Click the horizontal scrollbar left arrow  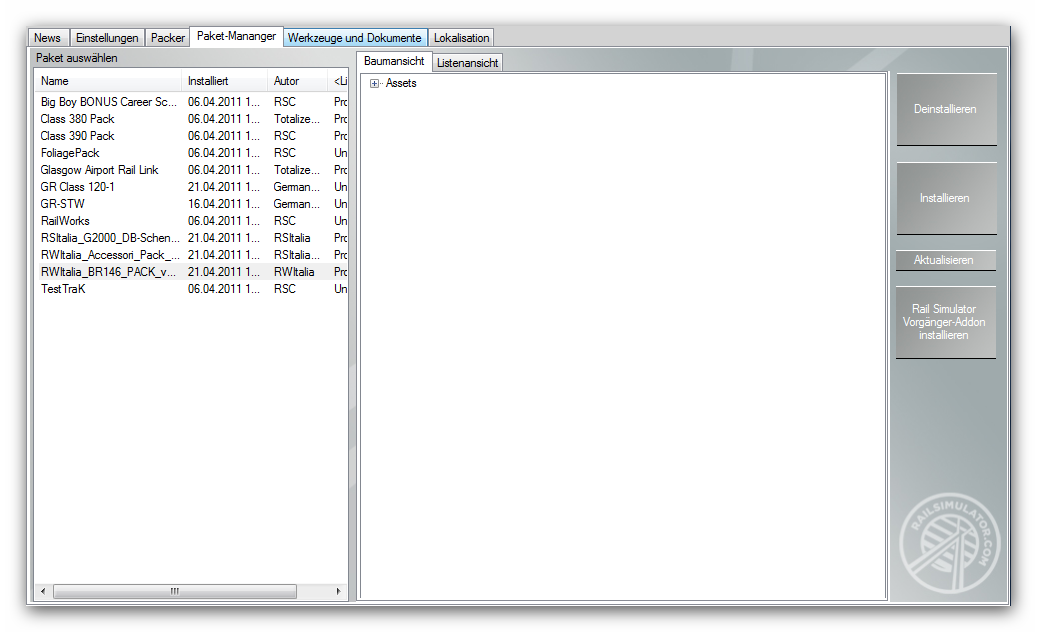[43, 591]
